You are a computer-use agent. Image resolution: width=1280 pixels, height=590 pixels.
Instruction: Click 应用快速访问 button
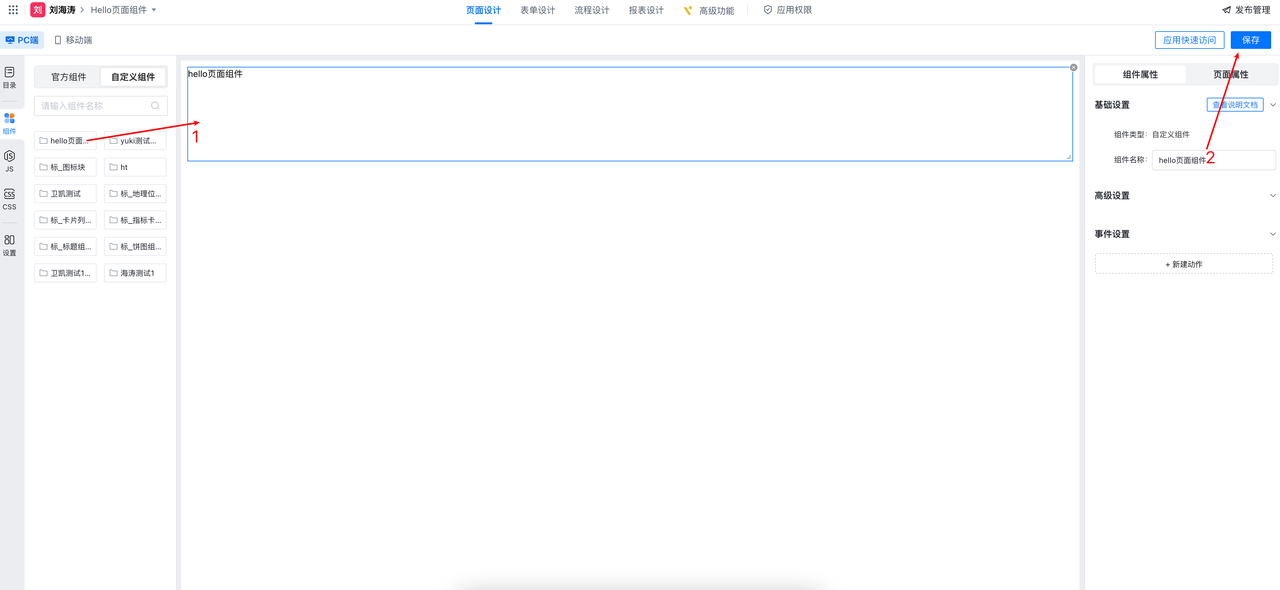(1189, 40)
